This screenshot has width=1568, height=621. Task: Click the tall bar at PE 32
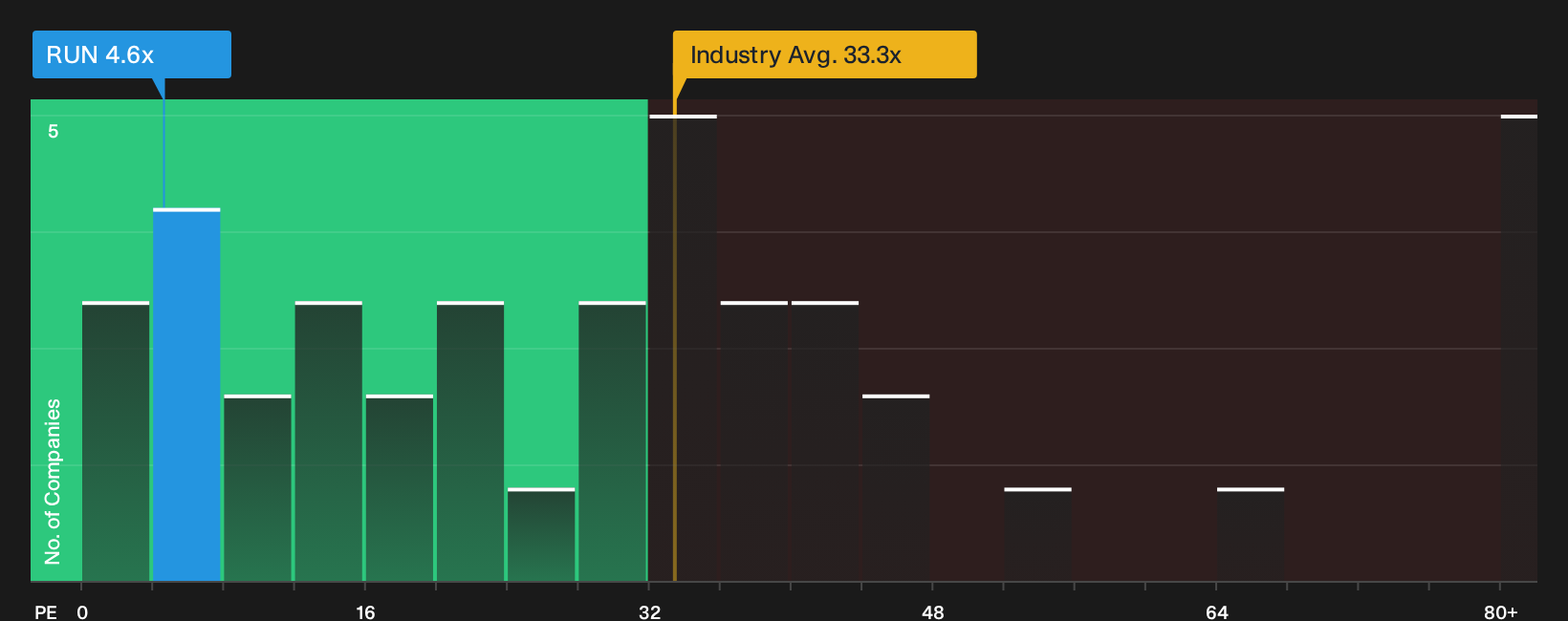coord(683,348)
